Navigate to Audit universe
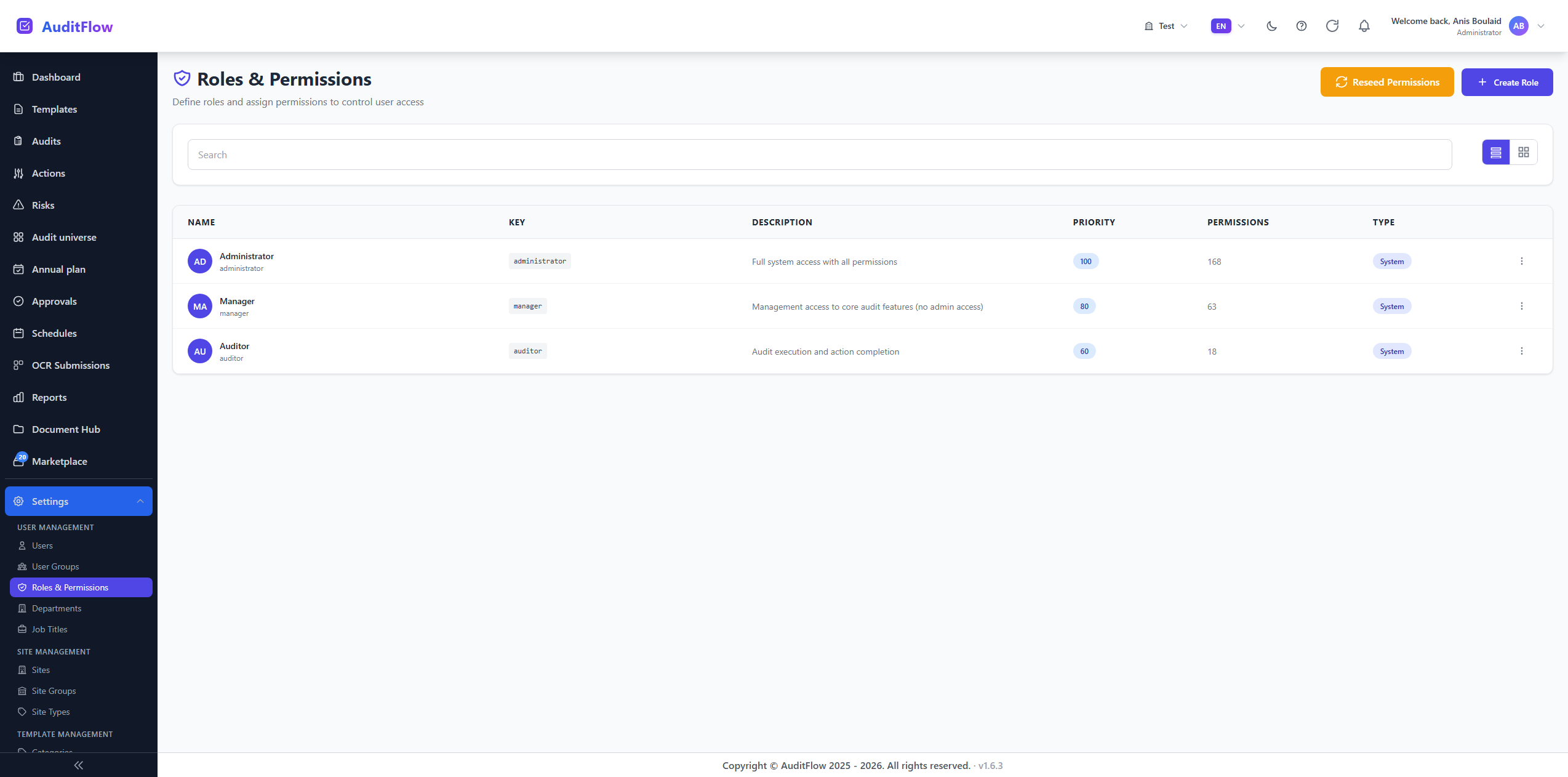 pos(79,237)
